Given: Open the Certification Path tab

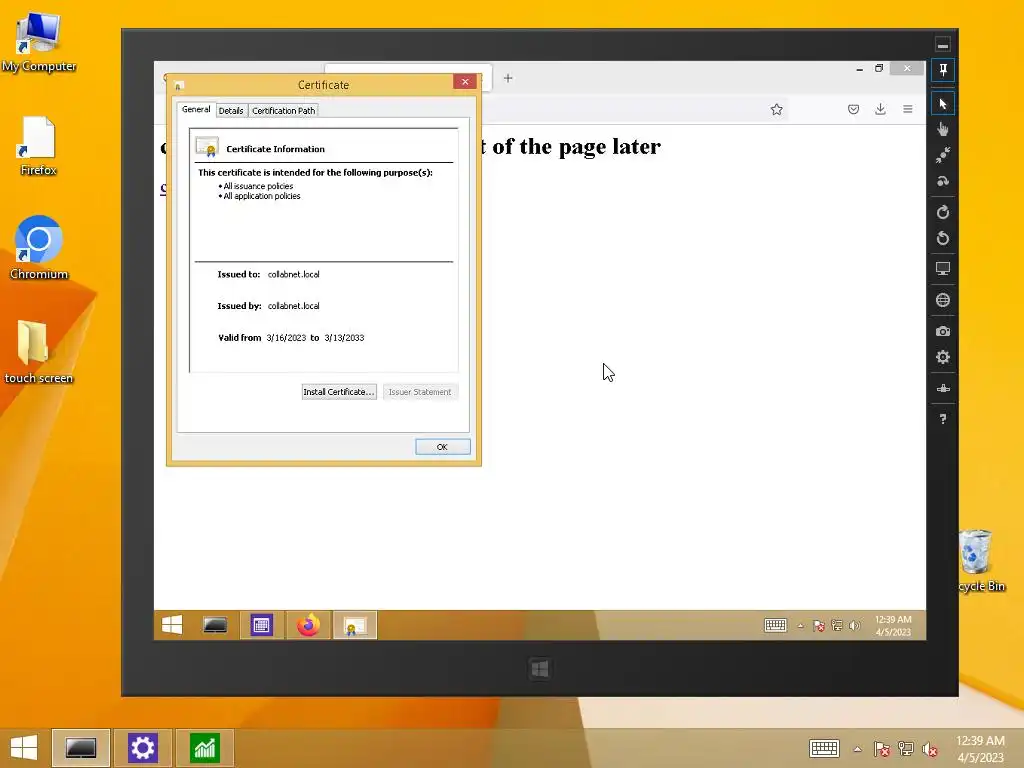Looking at the screenshot, I should click(283, 111).
